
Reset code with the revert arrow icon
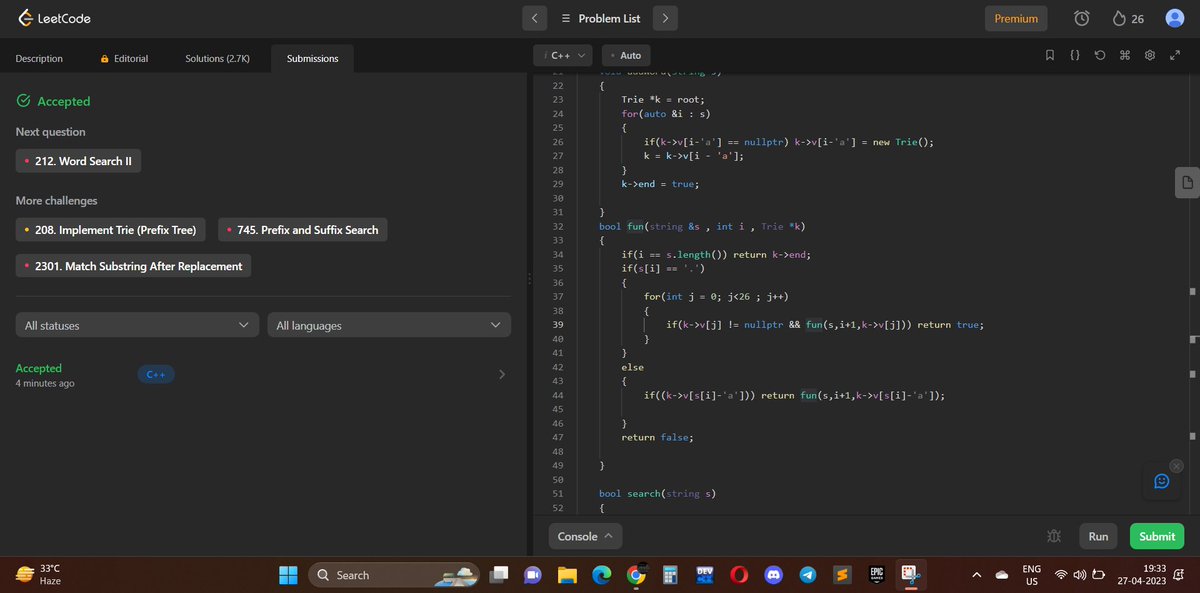(1100, 56)
